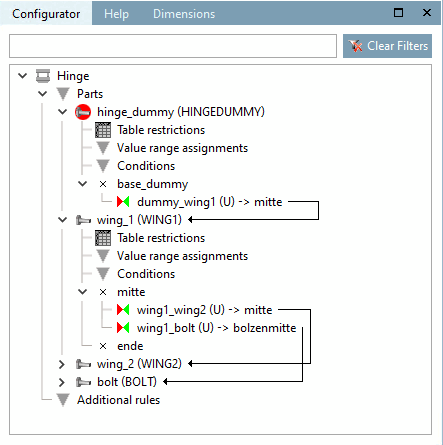Select the wing_1 (WING1) entry
The height and width of the screenshot is (445, 443).
click(139, 220)
